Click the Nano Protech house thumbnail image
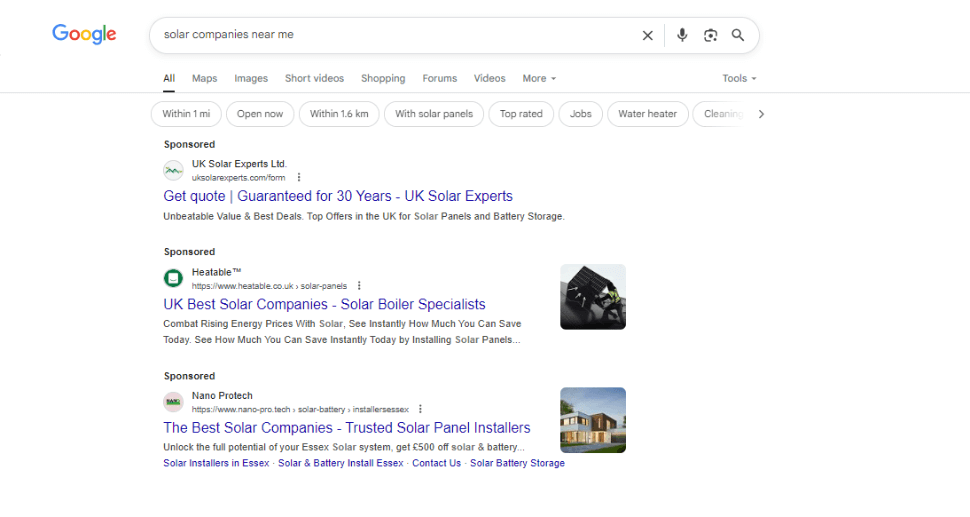970x517 pixels. [x=593, y=420]
